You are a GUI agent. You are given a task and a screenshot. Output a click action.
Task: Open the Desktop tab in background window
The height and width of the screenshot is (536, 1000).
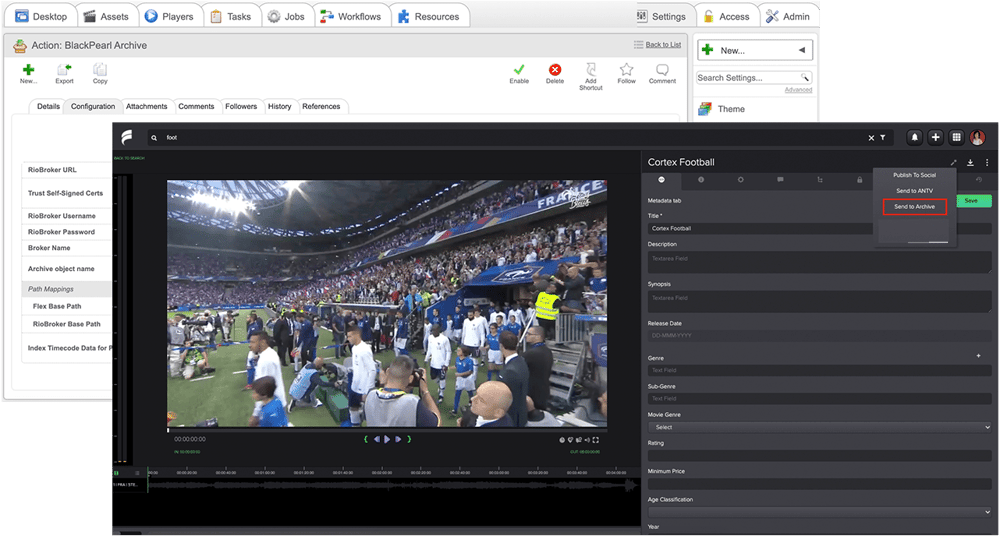point(41,17)
